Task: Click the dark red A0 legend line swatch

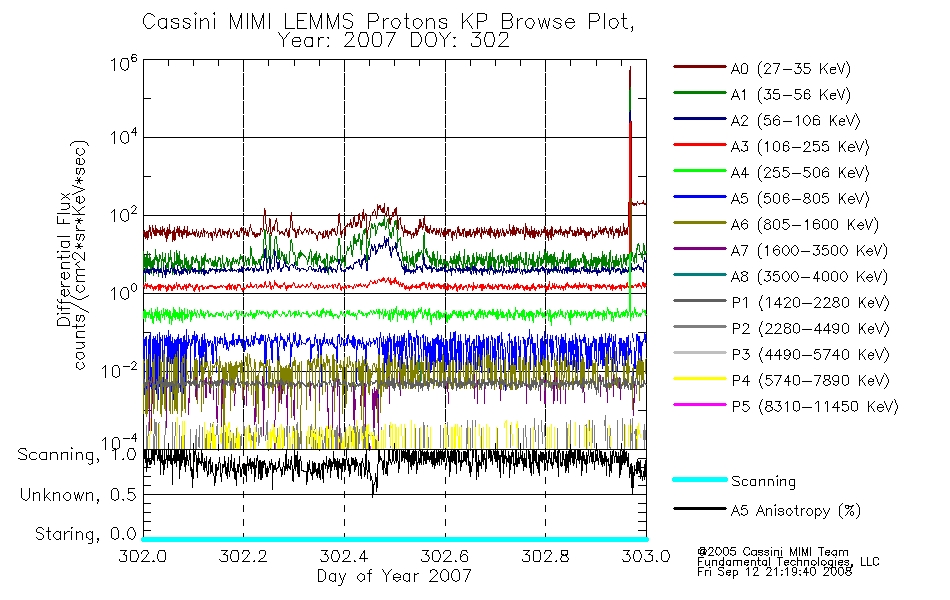Action: [x=700, y=67]
